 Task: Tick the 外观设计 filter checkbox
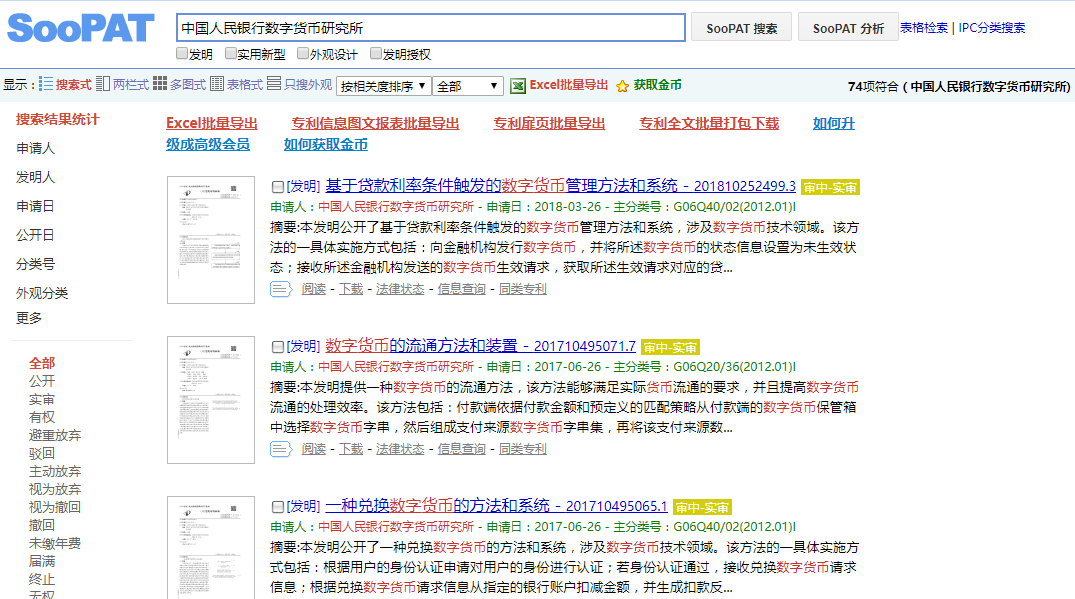click(303, 53)
